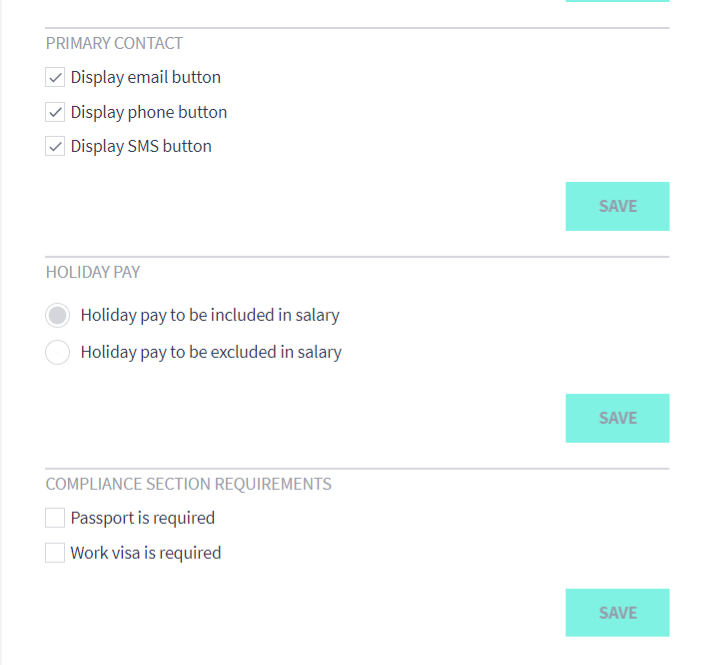
Task: Click the 'Display phone button' label text
Action: [x=149, y=112]
